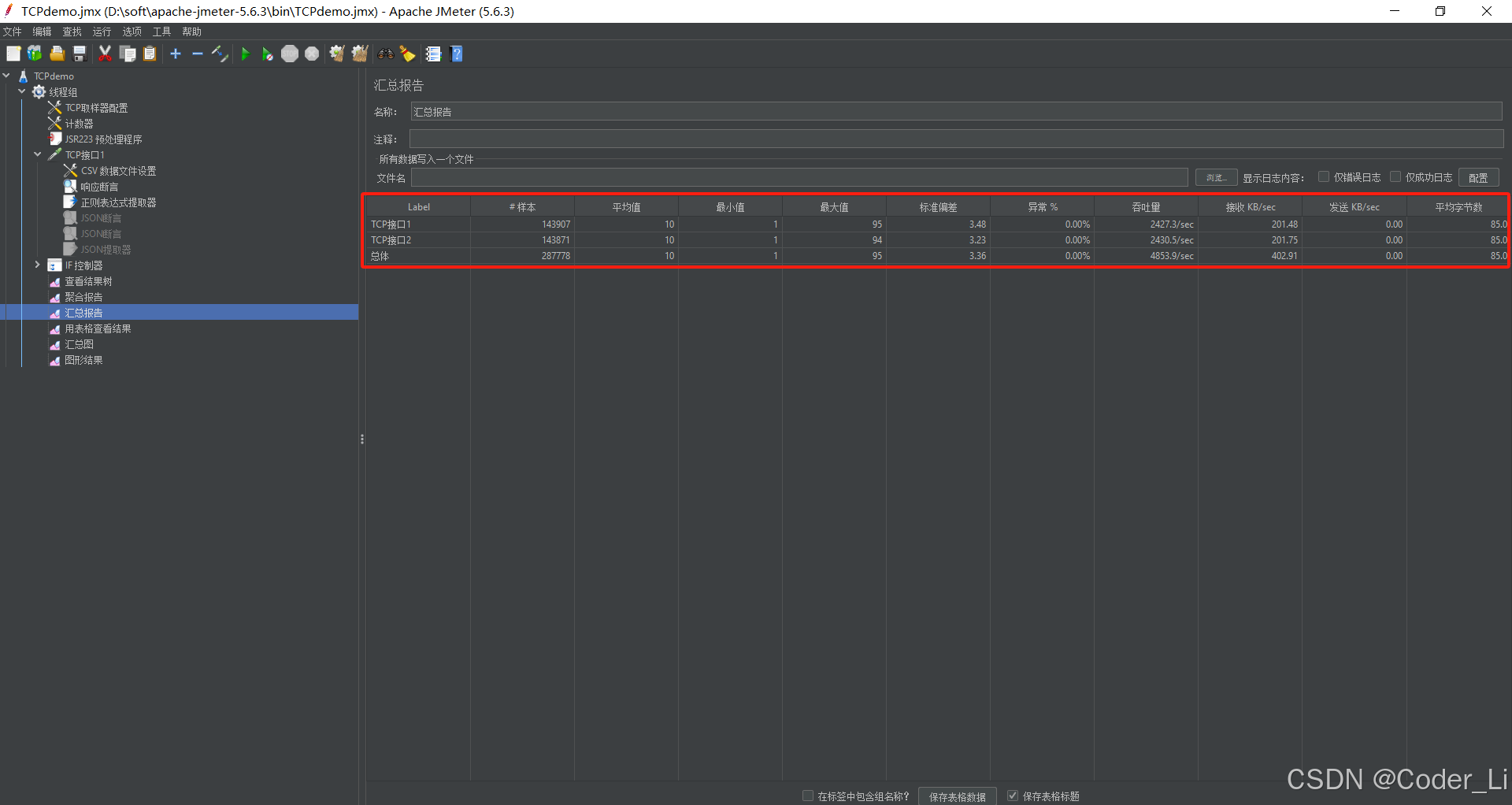Save the test plan with floppy icon
The width and height of the screenshot is (1512, 805).
tap(79, 54)
